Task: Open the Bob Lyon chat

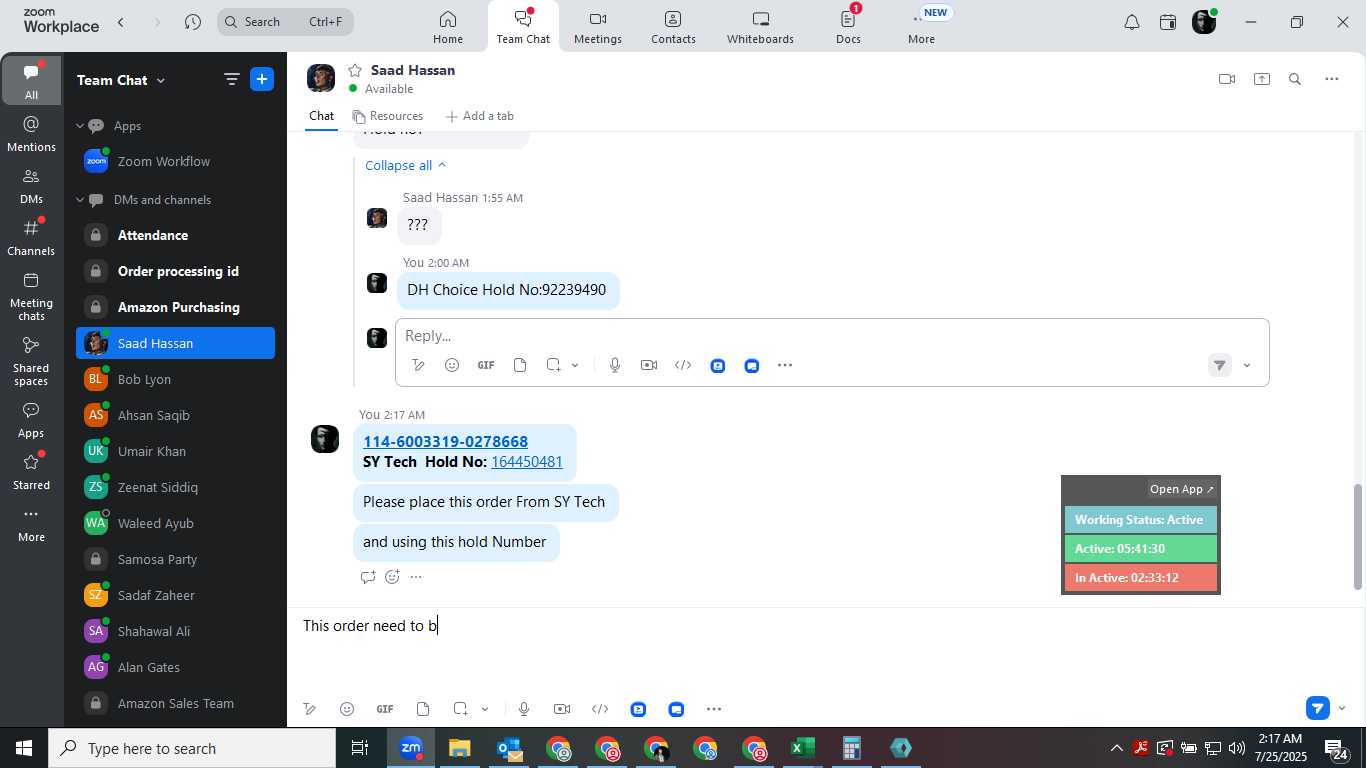Action: [x=175, y=379]
